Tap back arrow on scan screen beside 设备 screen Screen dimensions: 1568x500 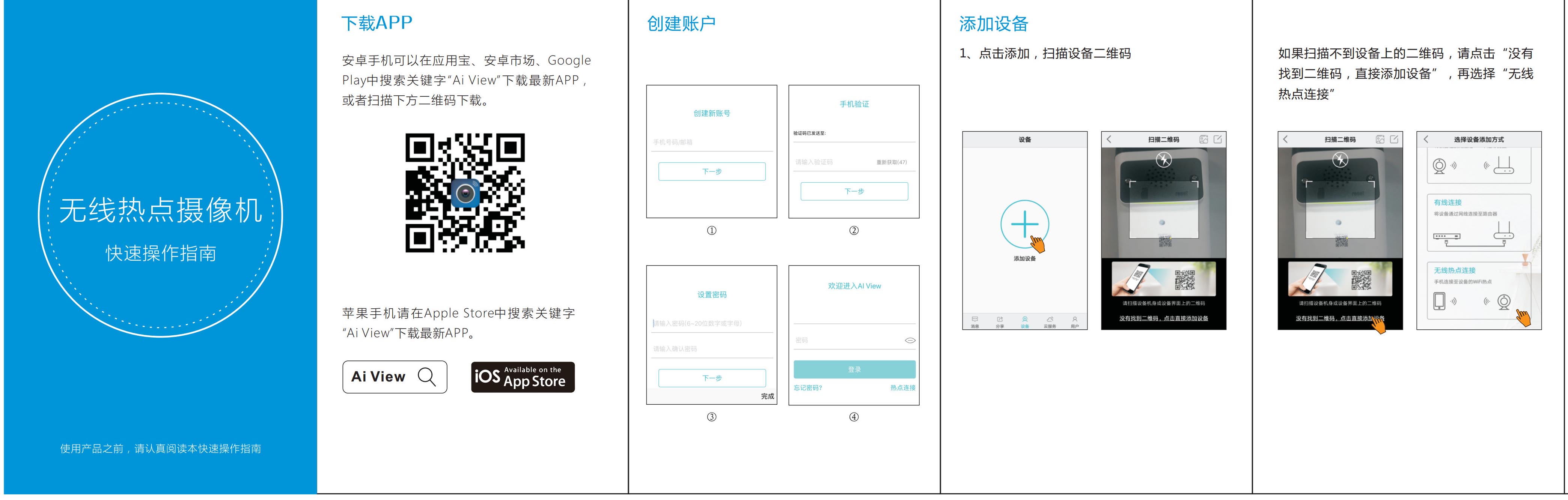[1109, 139]
